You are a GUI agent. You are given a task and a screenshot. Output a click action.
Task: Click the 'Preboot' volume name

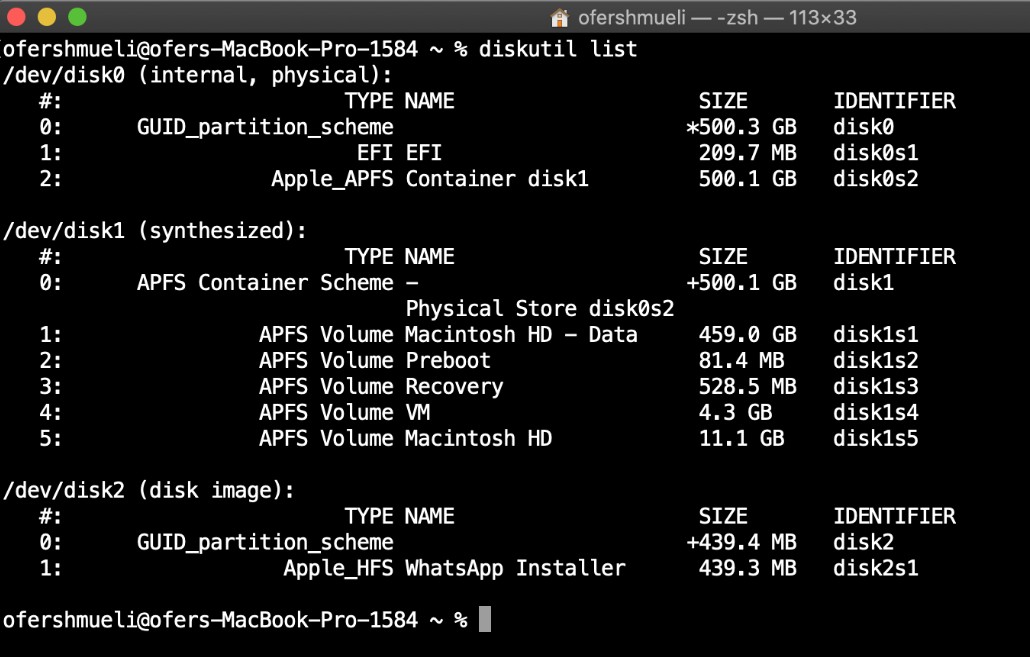[448, 361]
